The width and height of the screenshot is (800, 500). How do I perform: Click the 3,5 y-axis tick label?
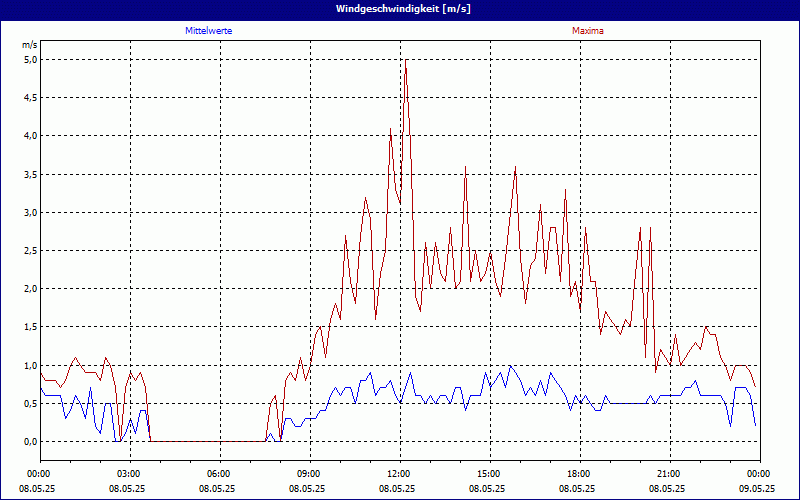(x=29, y=174)
